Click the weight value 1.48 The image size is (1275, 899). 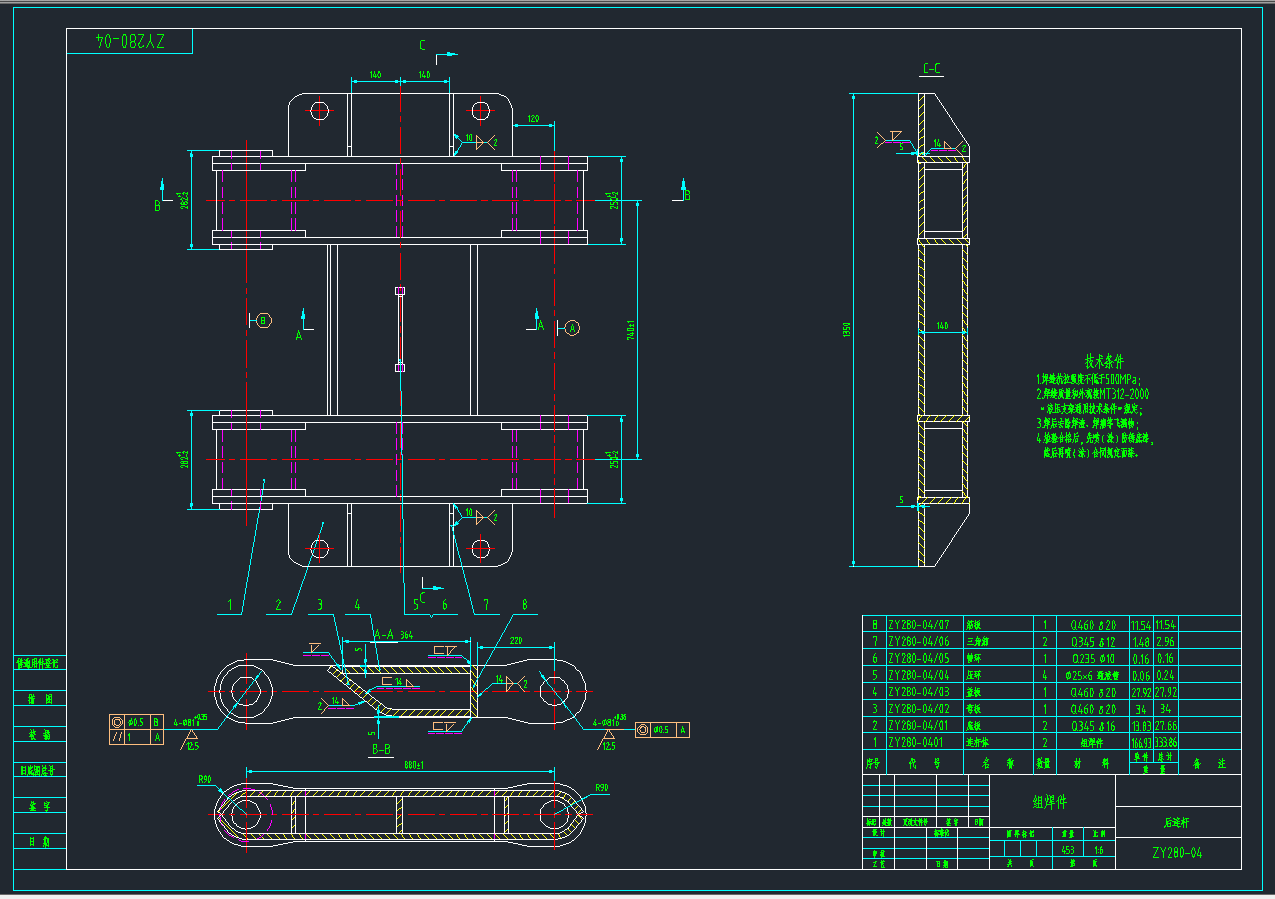click(1140, 641)
